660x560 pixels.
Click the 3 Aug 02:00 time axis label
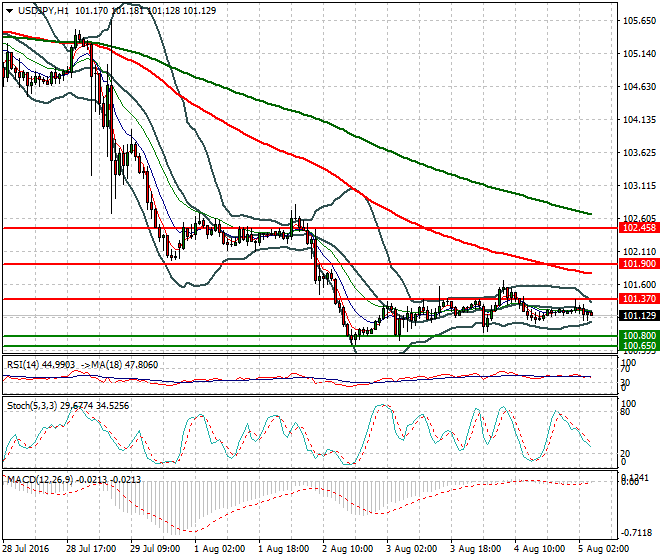411,549
